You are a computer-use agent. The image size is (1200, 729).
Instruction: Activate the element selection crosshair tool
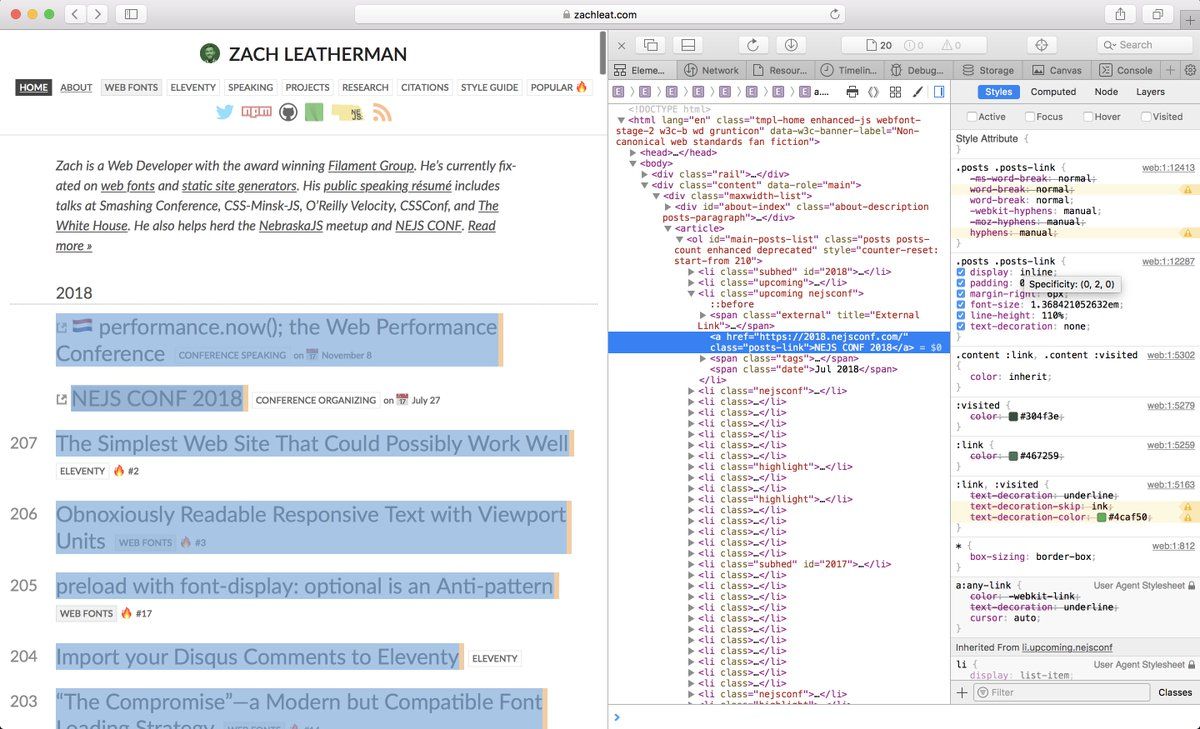[1041, 45]
